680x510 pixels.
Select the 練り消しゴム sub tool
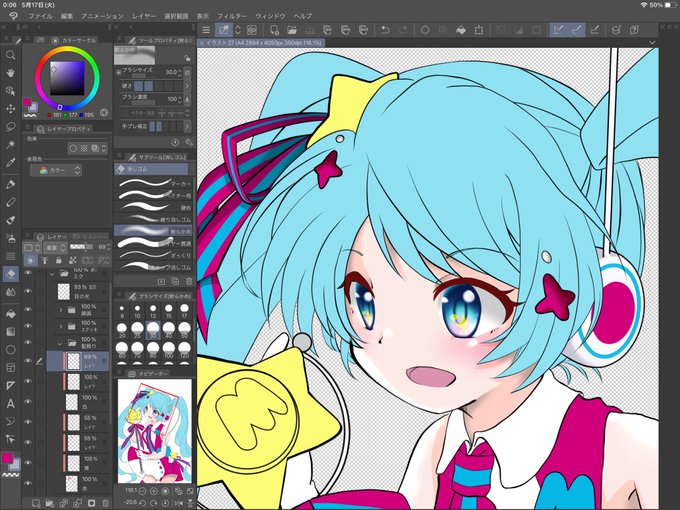point(153,219)
